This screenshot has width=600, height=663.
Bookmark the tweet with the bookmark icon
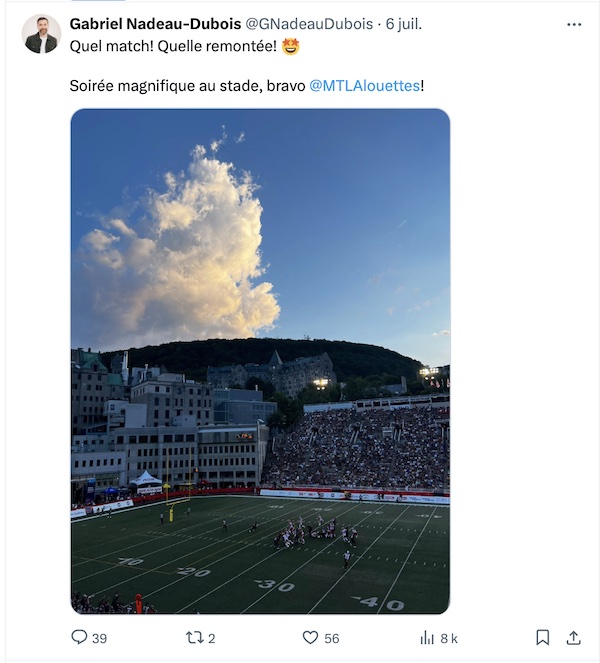[542, 637]
